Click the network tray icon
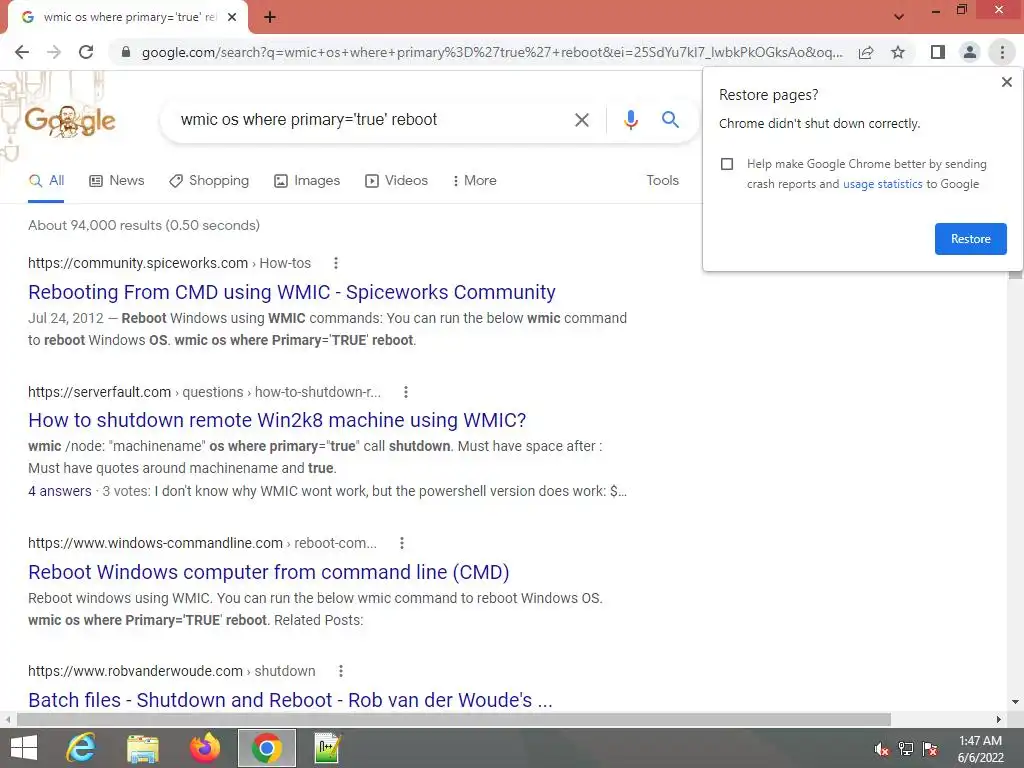The image size is (1024, 768). [x=906, y=749]
